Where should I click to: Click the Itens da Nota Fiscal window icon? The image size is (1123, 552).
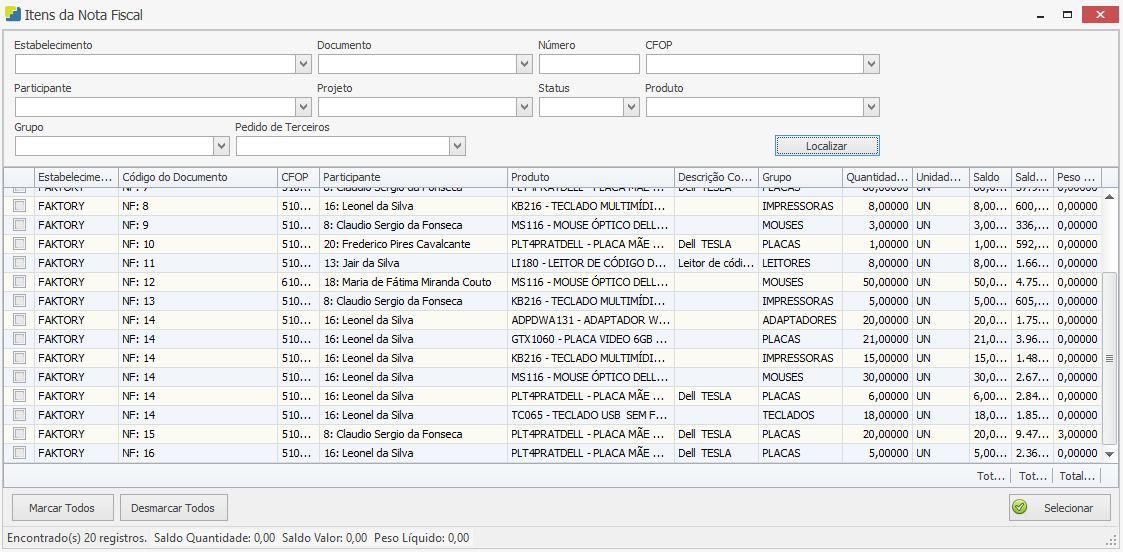coord(12,15)
